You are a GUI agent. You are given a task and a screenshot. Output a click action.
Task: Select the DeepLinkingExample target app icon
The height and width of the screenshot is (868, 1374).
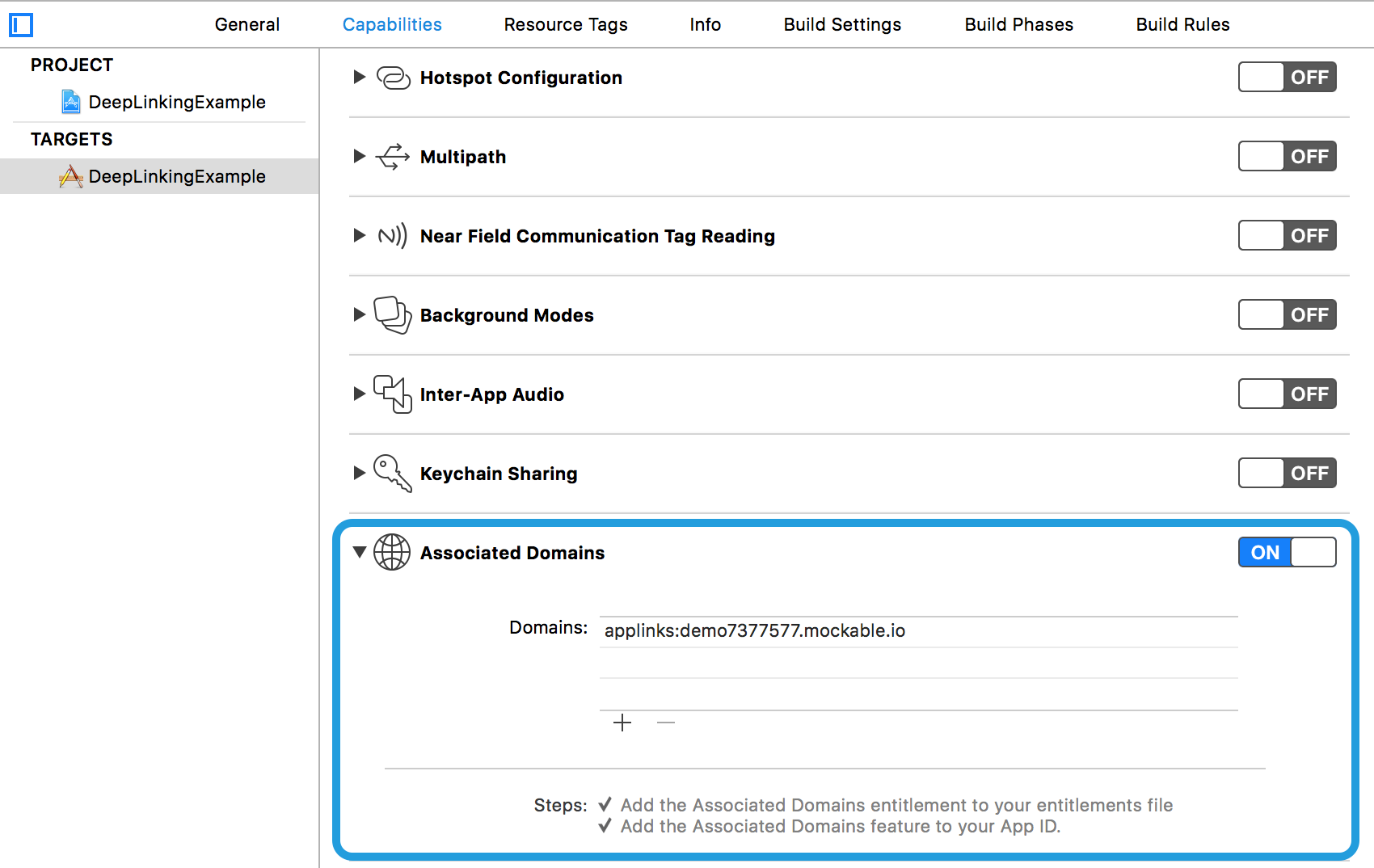coord(72,176)
